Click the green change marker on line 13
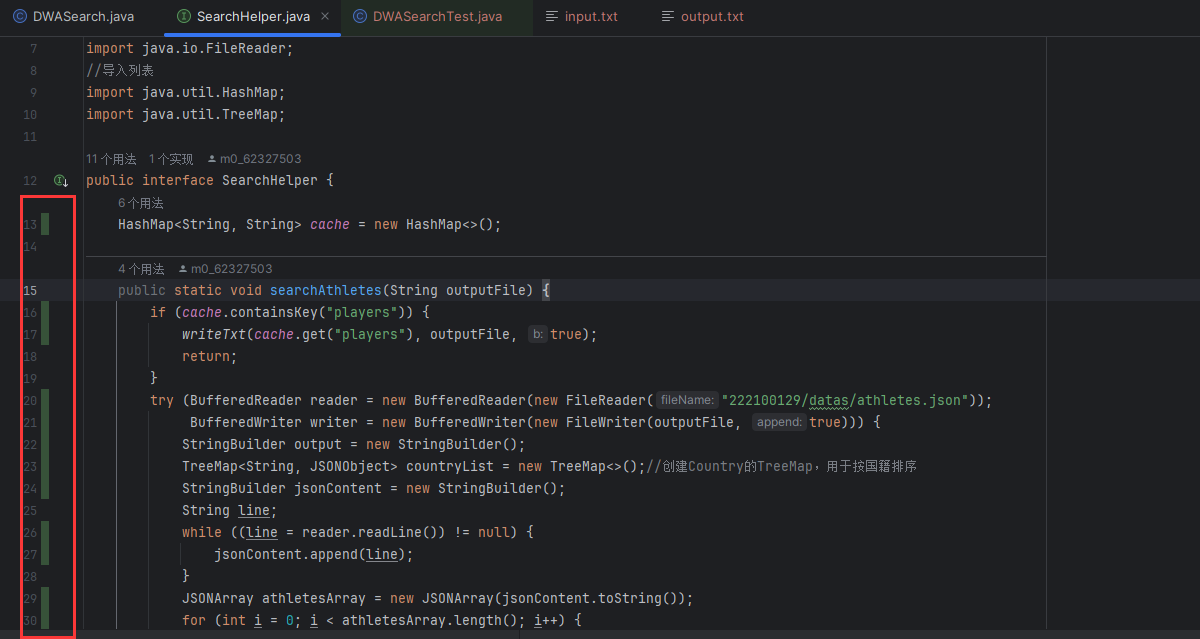The height and width of the screenshot is (639, 1200). tap(46, 225)
